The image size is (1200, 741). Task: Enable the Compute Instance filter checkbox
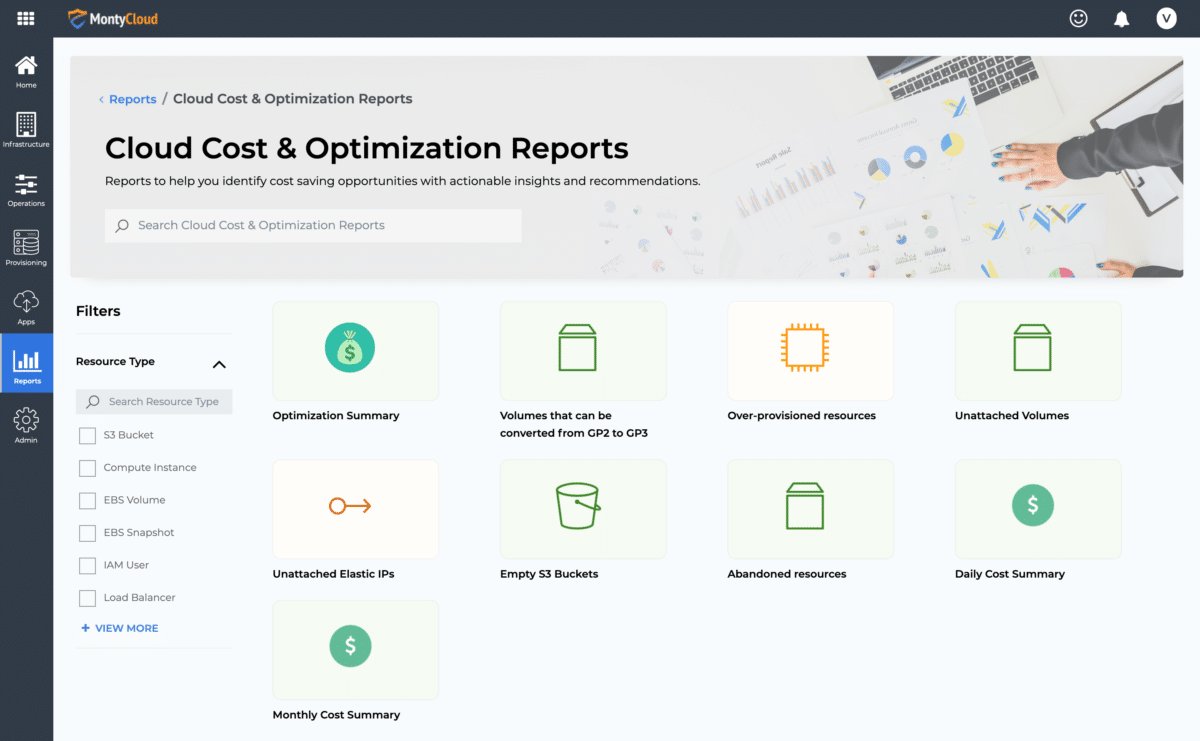[x=88, y=468]
